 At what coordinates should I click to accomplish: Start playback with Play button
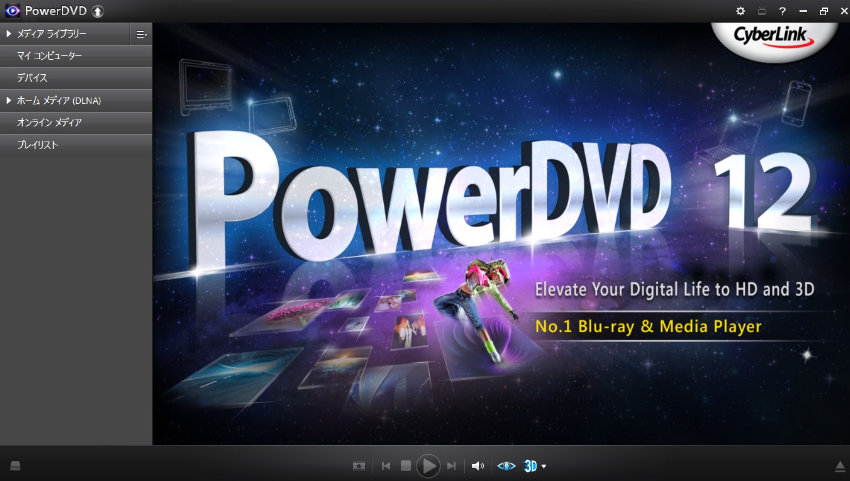point(428,466)
